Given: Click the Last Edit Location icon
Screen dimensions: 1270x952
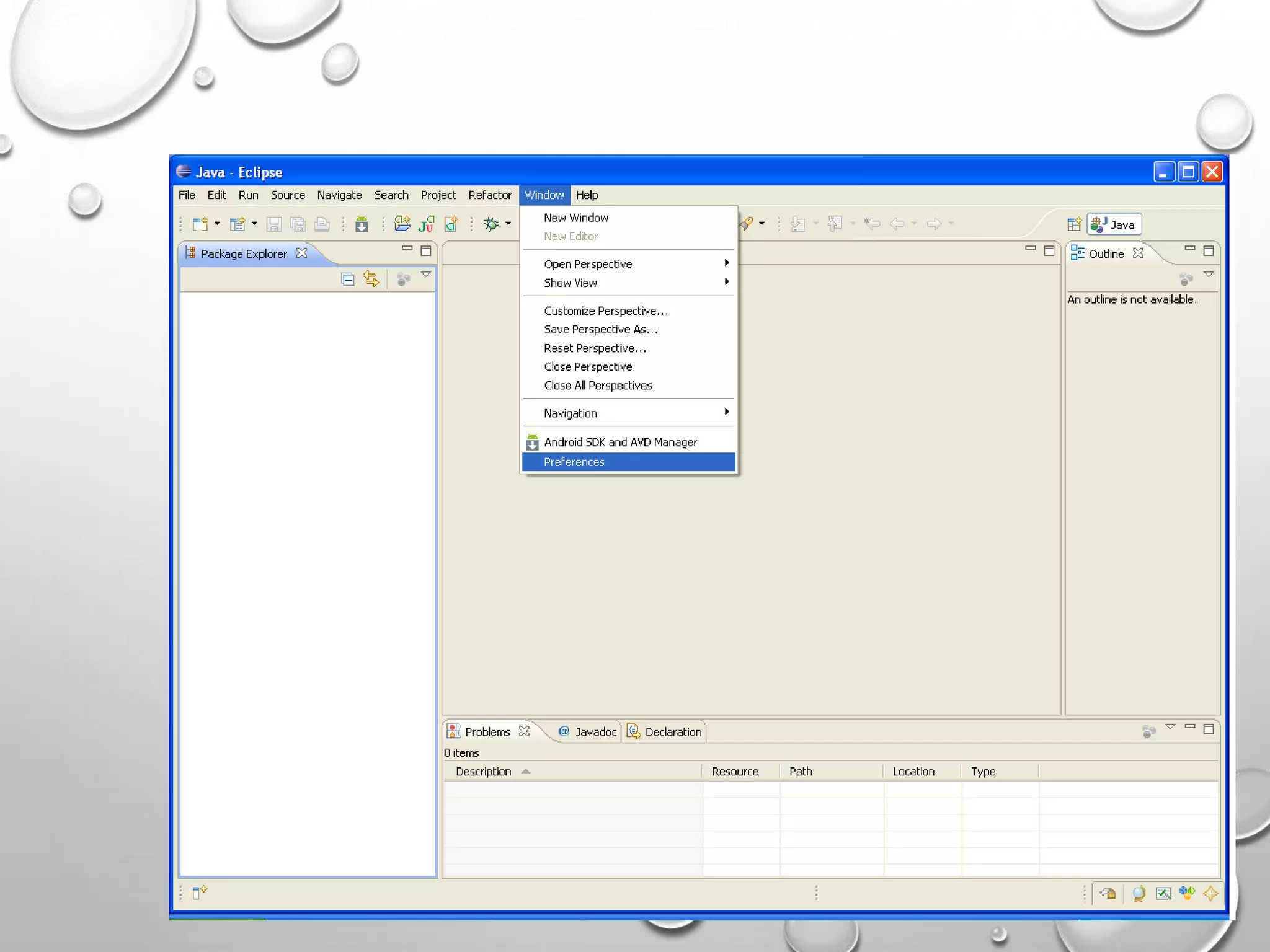Looking at the screenshot, I should (872, 224).
